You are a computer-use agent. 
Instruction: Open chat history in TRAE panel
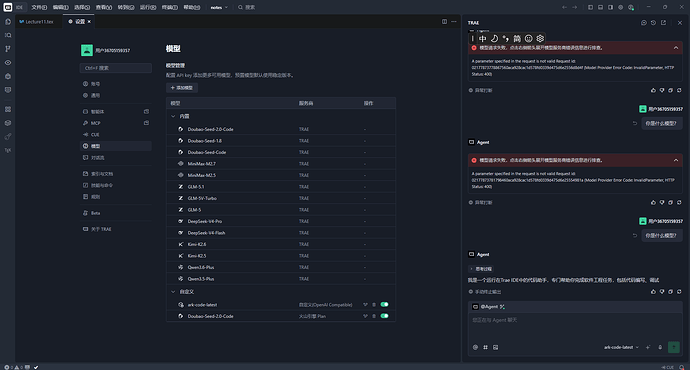pyautogui.click(x=653, y=22)
